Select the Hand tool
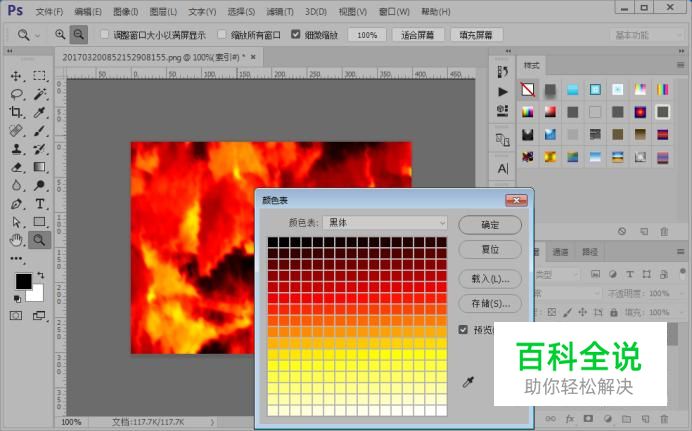Screen dimensions: 692x431 [16, 240]
